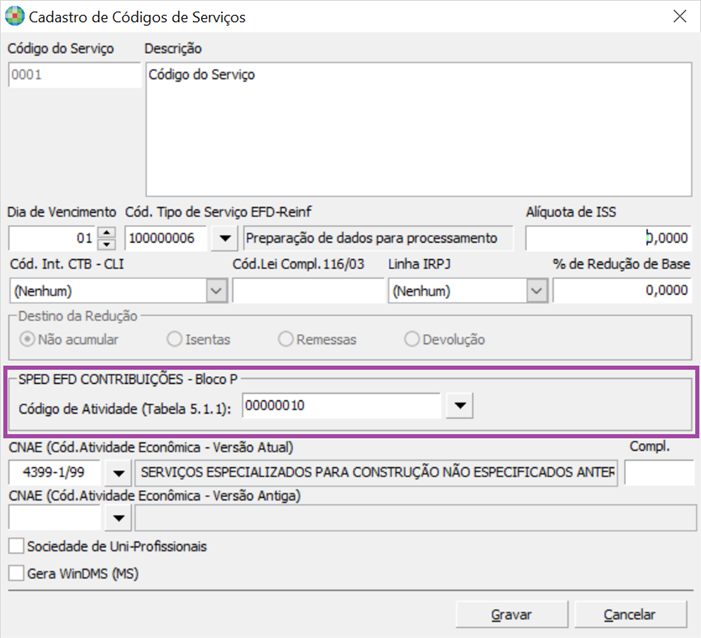Expand the Cód. Int. CTB - CLI combo box

click(217, 291)
